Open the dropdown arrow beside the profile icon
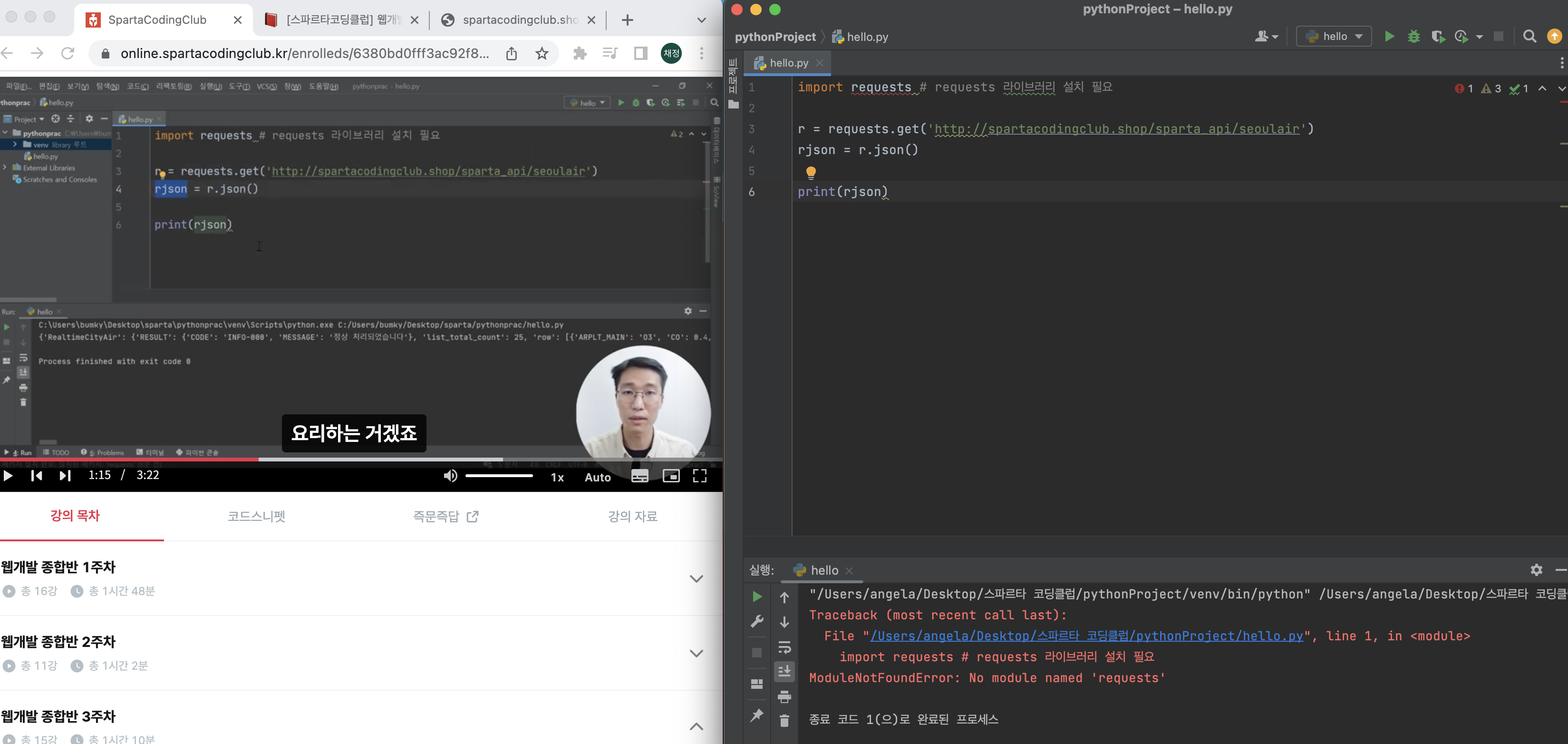Image resolution: width=1568 pixels, height=744 pixels. tap(1480, 37)
